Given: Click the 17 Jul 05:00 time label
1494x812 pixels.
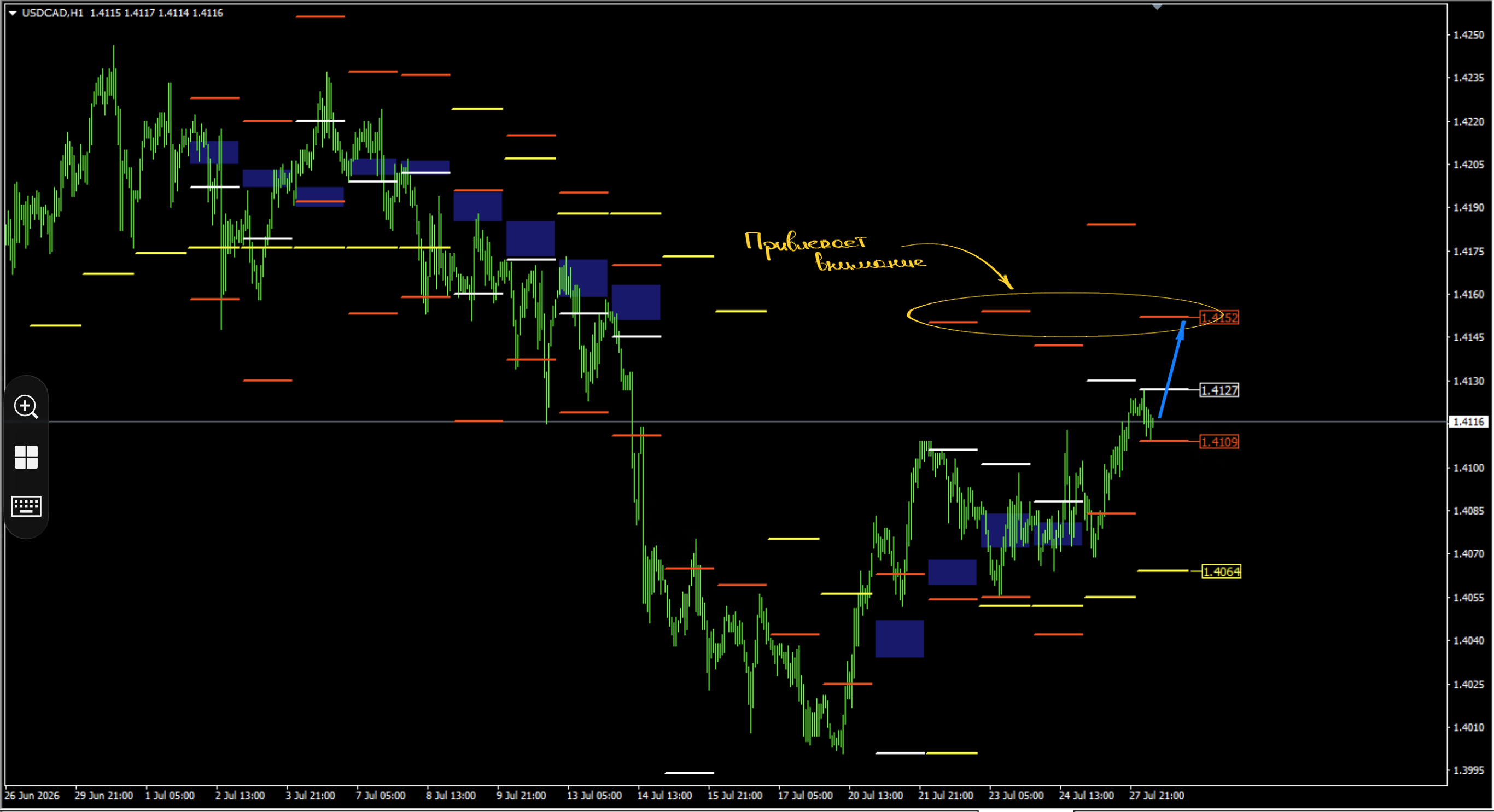Looking at the screenshot, I should tap(805, 795).
